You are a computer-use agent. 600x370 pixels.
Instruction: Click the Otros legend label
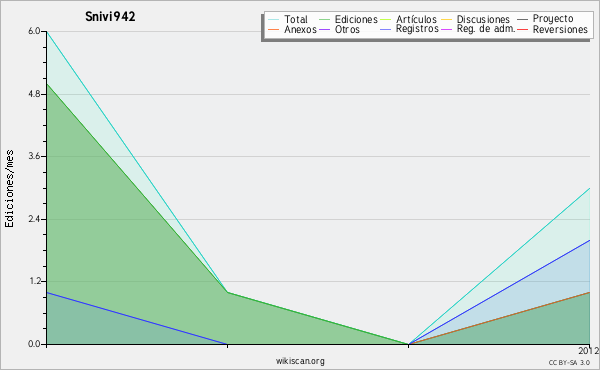(347, 29)
